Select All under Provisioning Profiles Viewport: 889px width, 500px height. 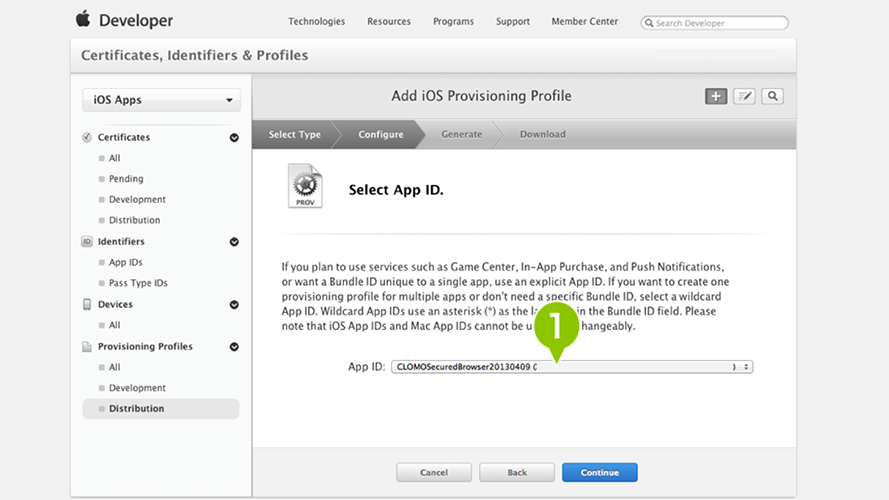pos(115,367)
